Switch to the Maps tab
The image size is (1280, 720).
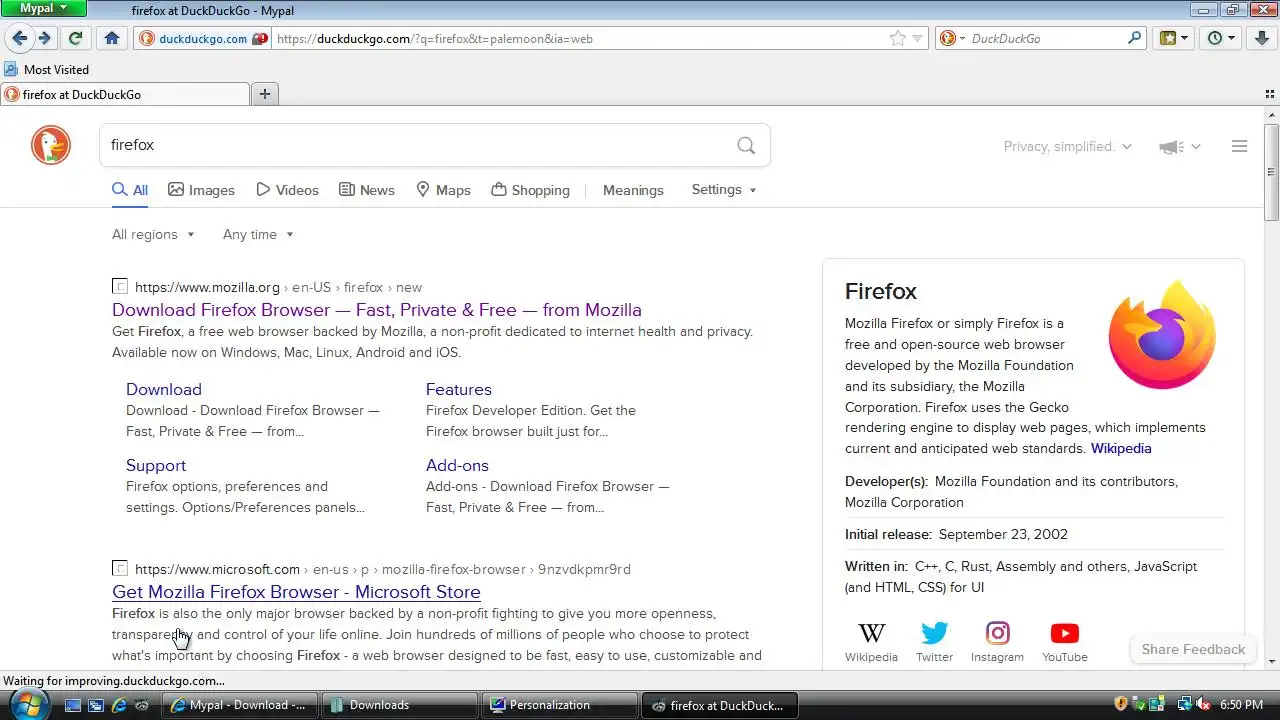[443, 190]
